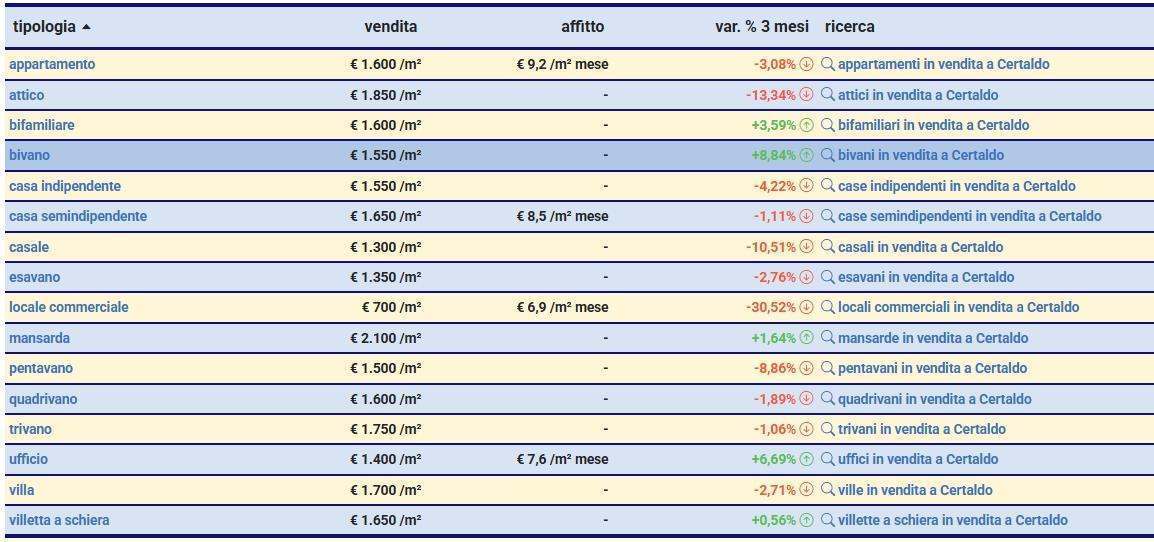Viewport: 1154px width, 542px height.
Task: Sort the table by affitto column
Action: pos(582,27)
